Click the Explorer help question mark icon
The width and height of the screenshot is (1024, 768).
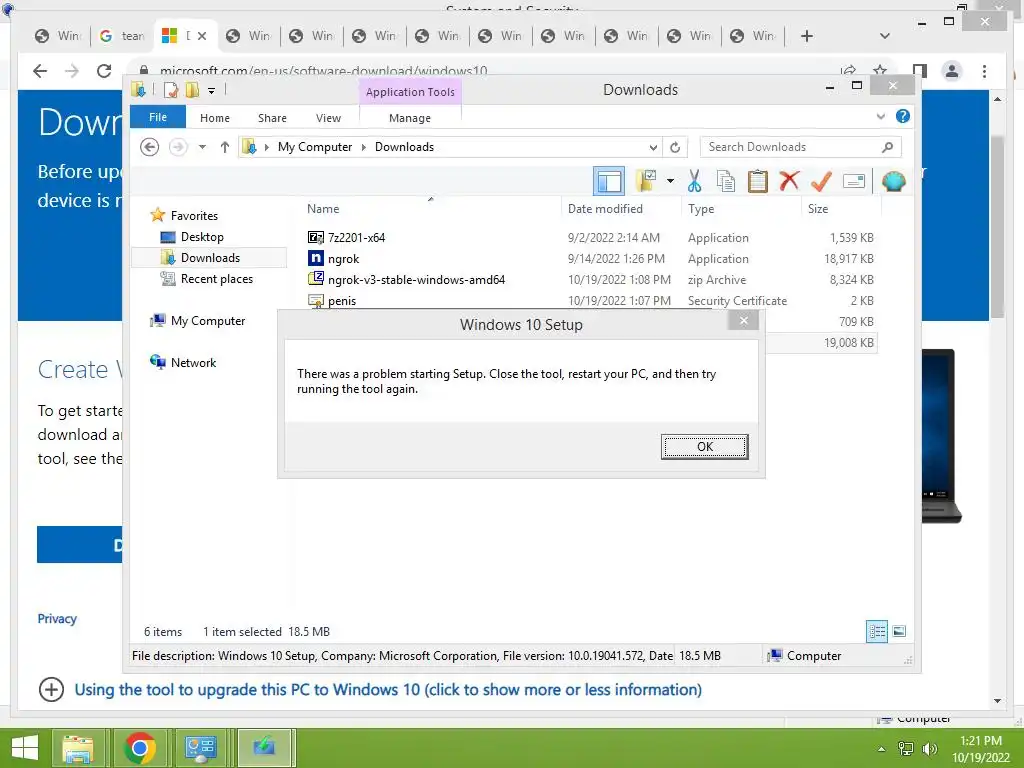pyautogui.click(x=903, y=116)
